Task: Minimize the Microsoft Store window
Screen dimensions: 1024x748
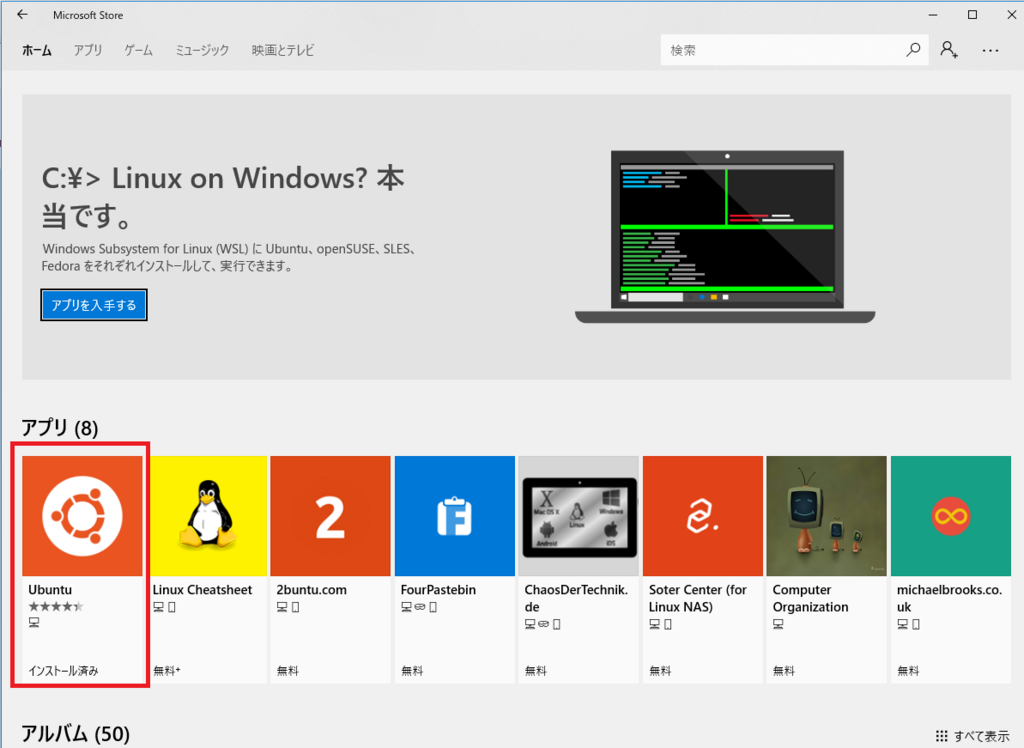Action: (x=933, y=14)
